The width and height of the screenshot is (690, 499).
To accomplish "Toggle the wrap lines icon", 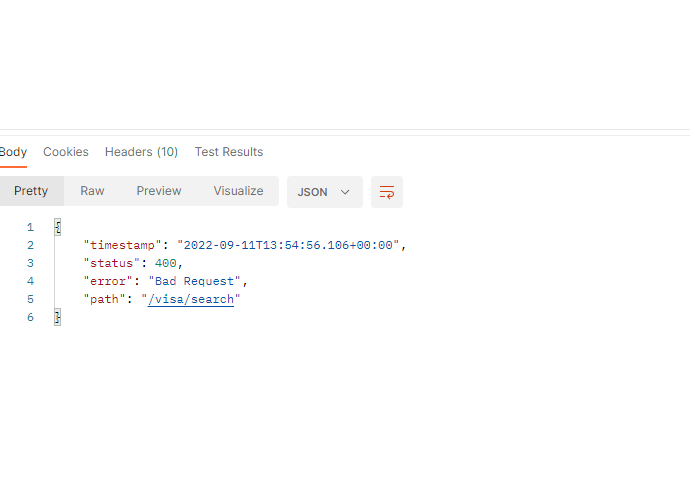I will click(387, 192).
